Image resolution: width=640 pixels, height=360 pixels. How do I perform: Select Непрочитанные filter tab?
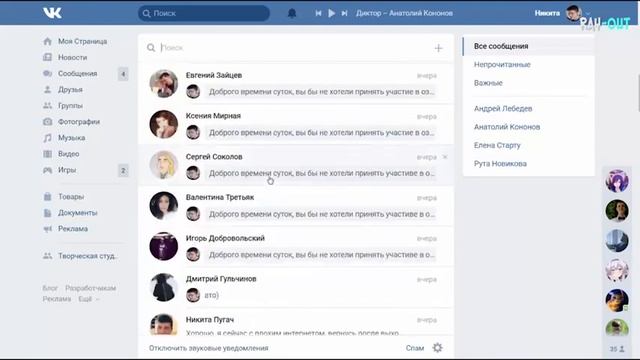coord(528,64)
